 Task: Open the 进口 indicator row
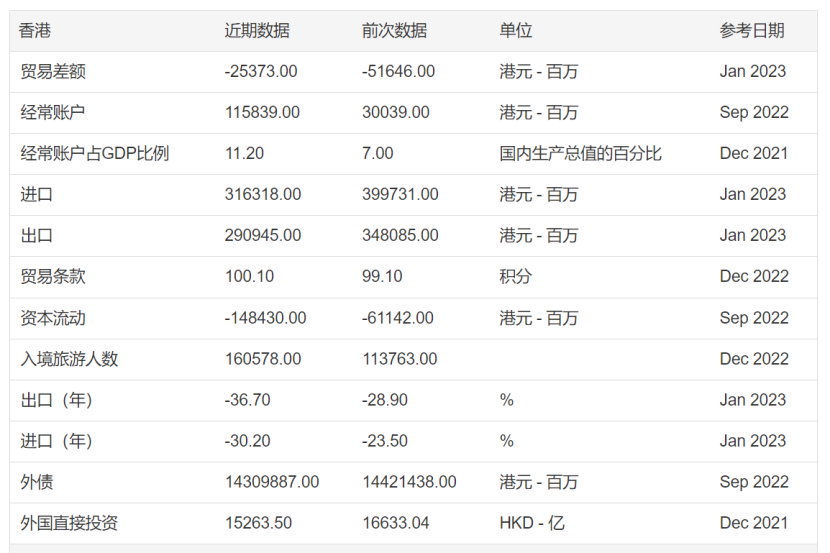pos(37,194)
